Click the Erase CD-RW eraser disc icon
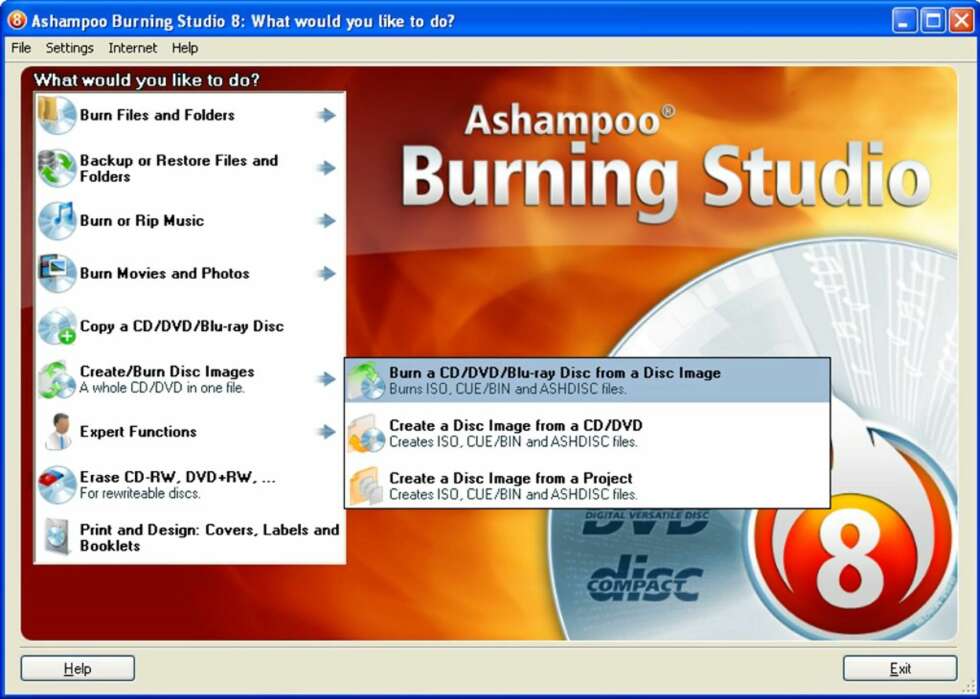Viewport: 980px width, 699px height. coord(56,485)
